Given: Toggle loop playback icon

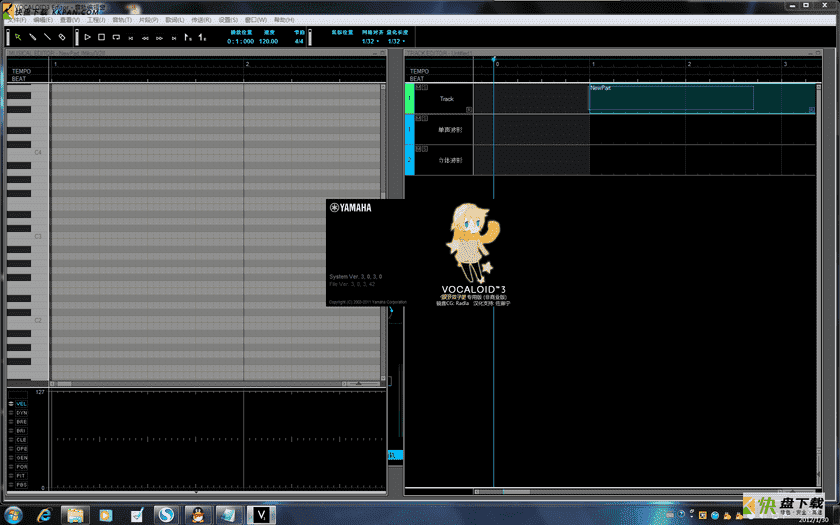Looking at the screenshot, I should [116, 38].
